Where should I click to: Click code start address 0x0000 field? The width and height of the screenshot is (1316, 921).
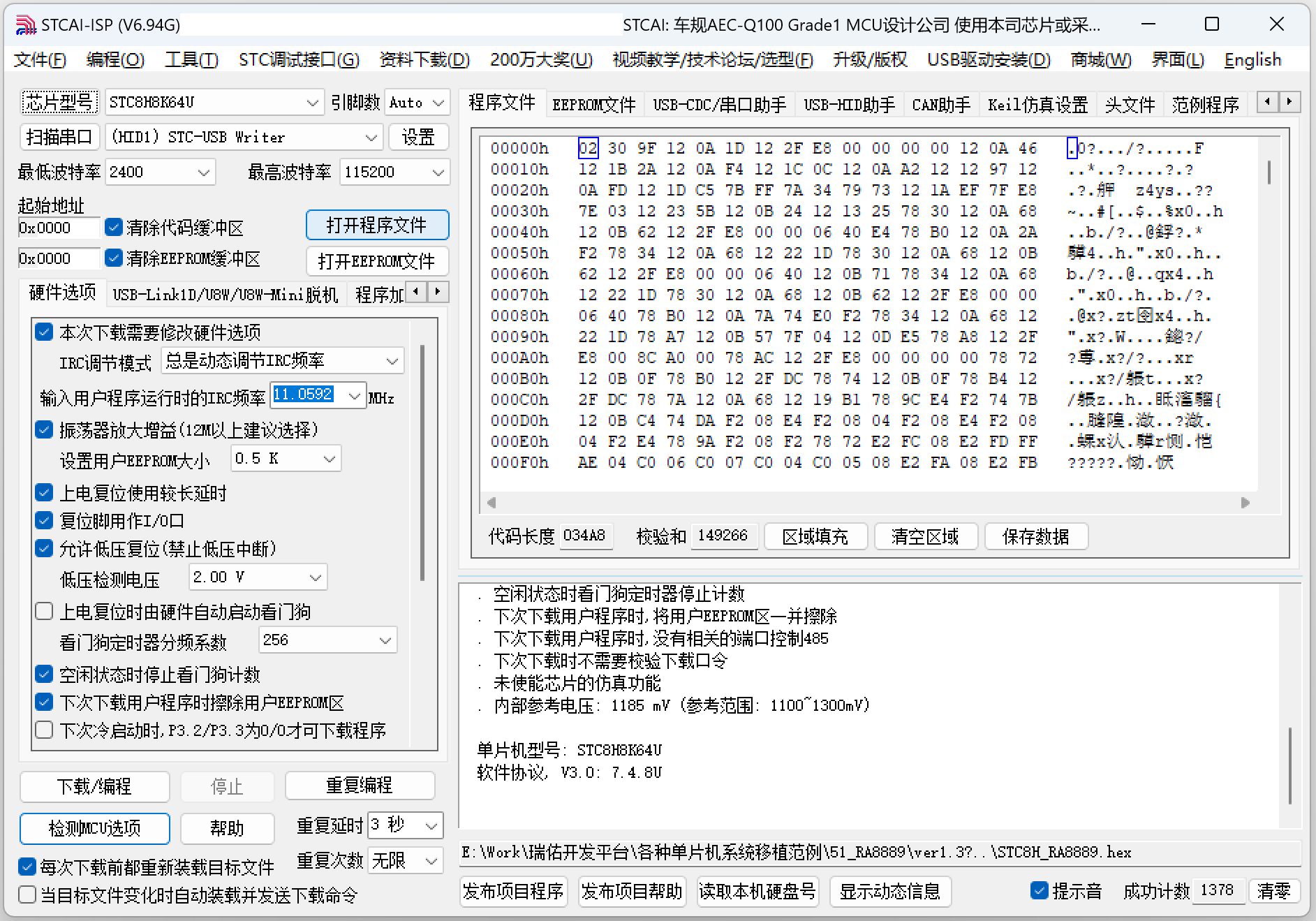point(59,228)
